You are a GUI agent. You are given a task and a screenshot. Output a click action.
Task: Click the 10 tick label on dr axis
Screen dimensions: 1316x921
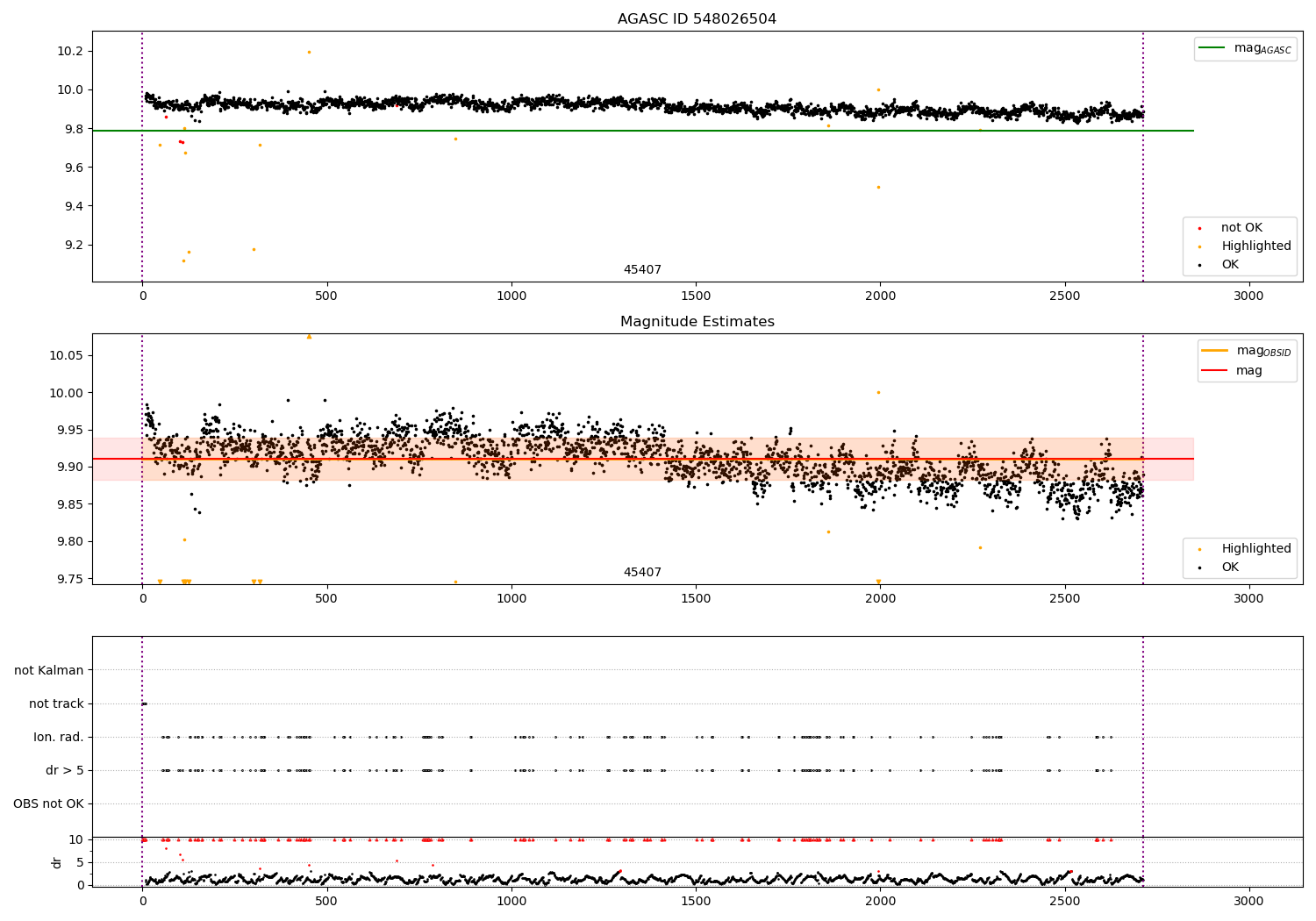point(76,839)
